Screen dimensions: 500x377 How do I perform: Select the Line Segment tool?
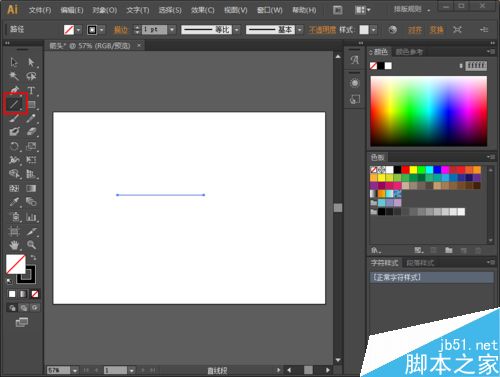click(x=14, y=104)
